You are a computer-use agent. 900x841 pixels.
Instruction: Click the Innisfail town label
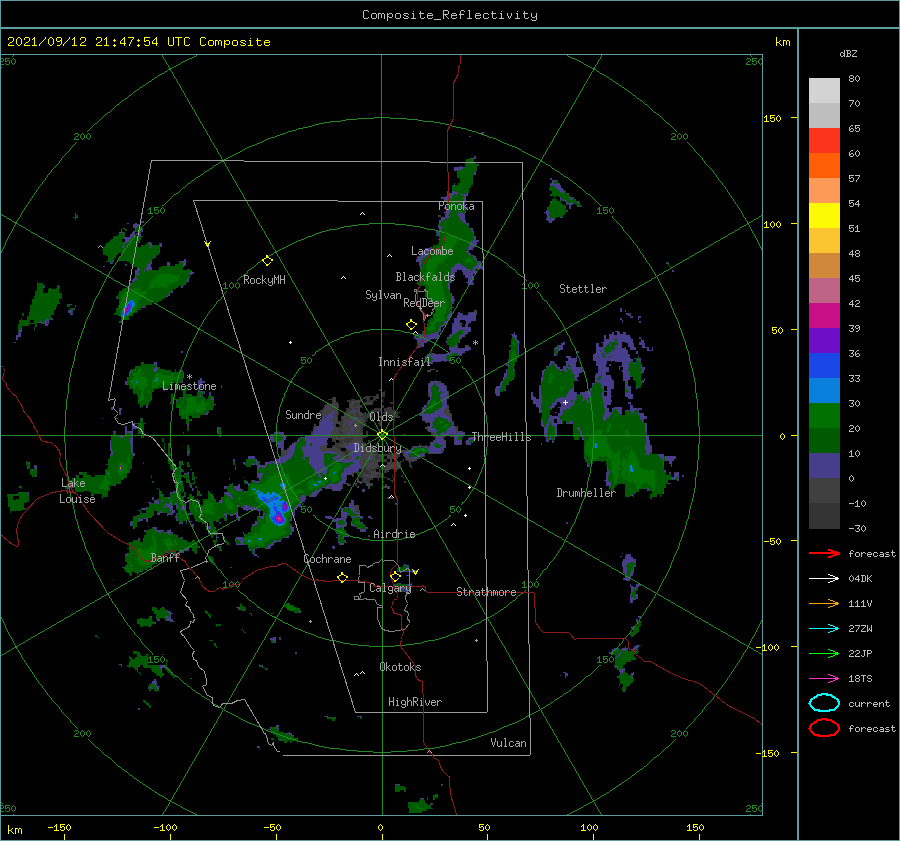pos(404,362)
